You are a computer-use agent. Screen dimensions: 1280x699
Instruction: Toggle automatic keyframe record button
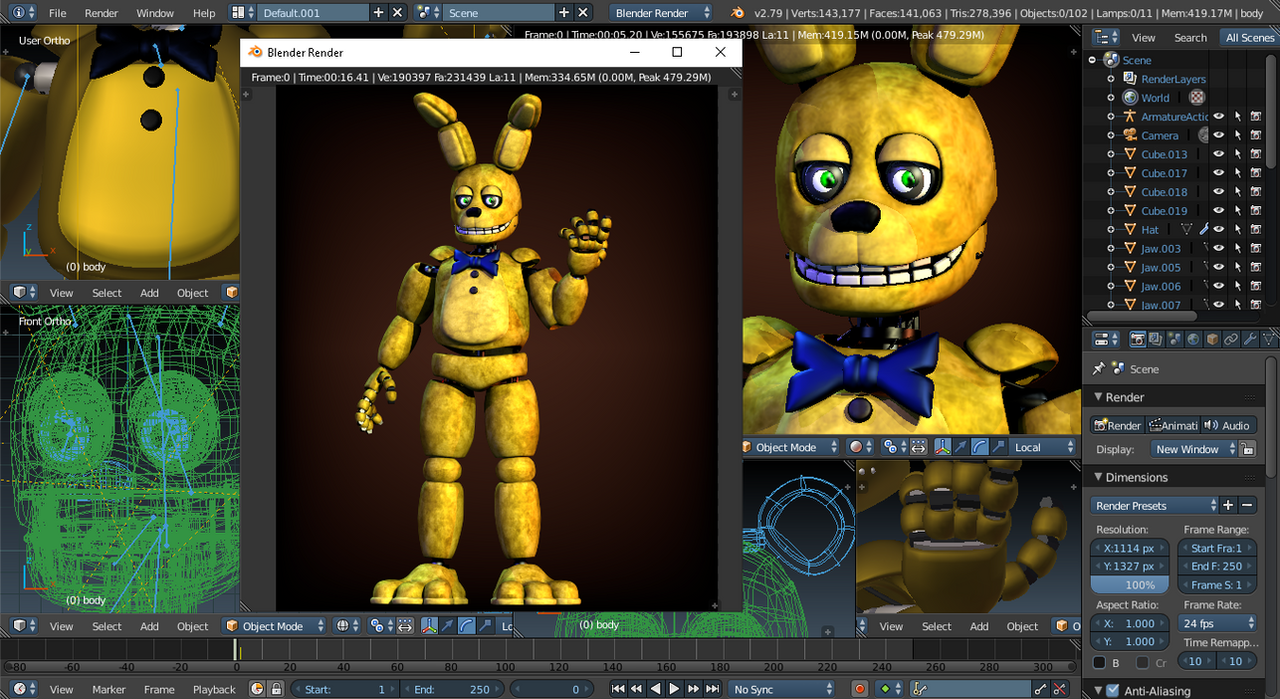859,689
